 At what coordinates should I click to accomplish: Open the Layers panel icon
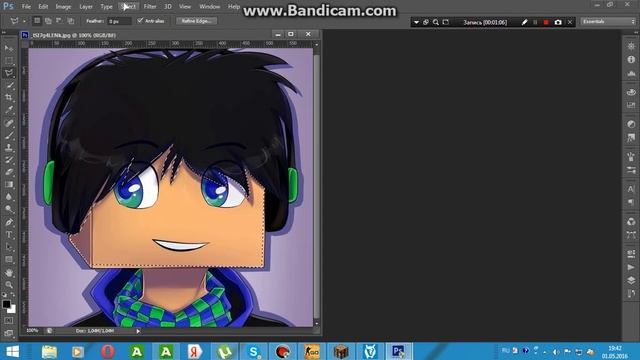[x=631, y=280]
